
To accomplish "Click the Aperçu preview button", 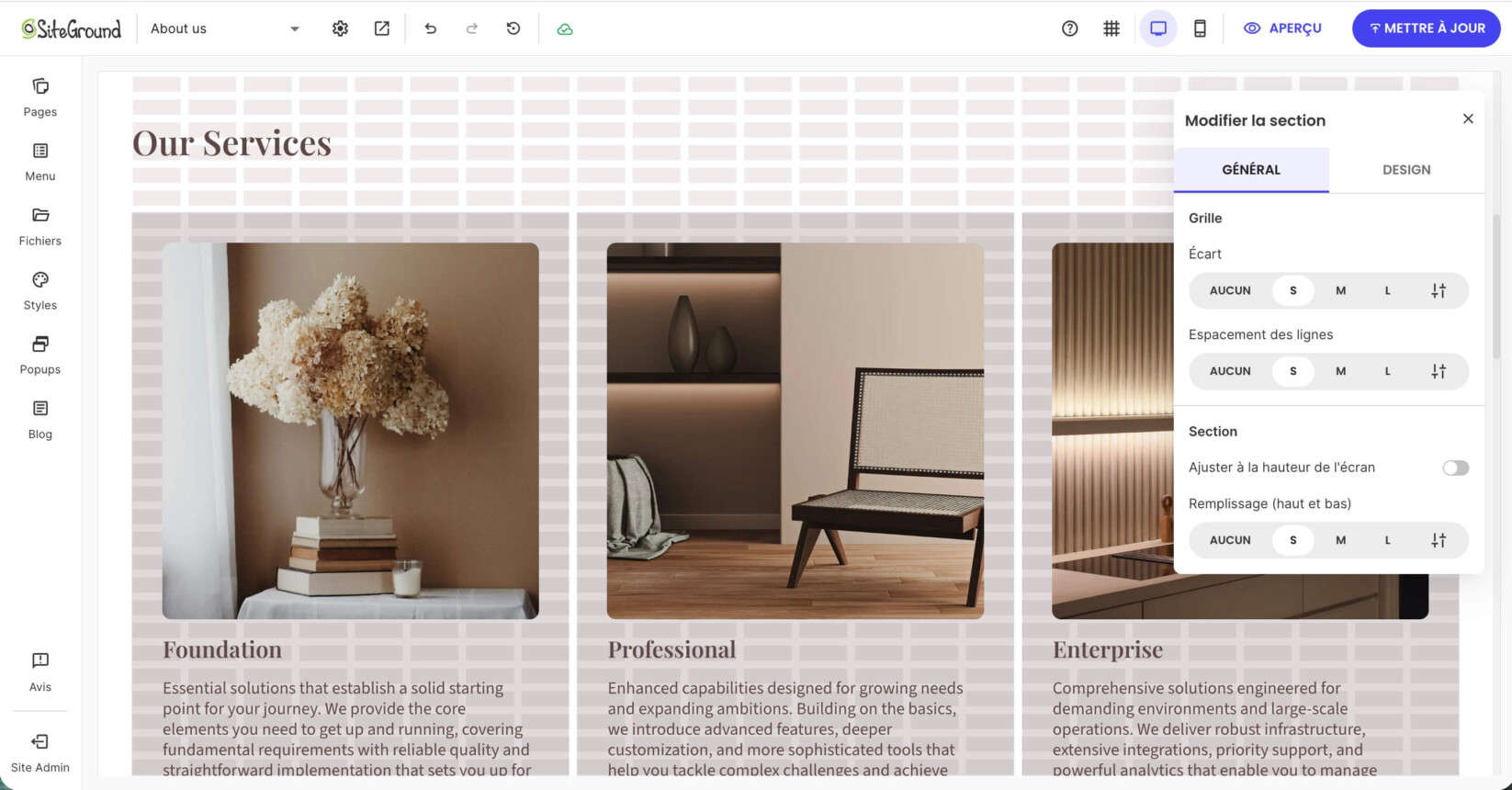I will 1282,28.
